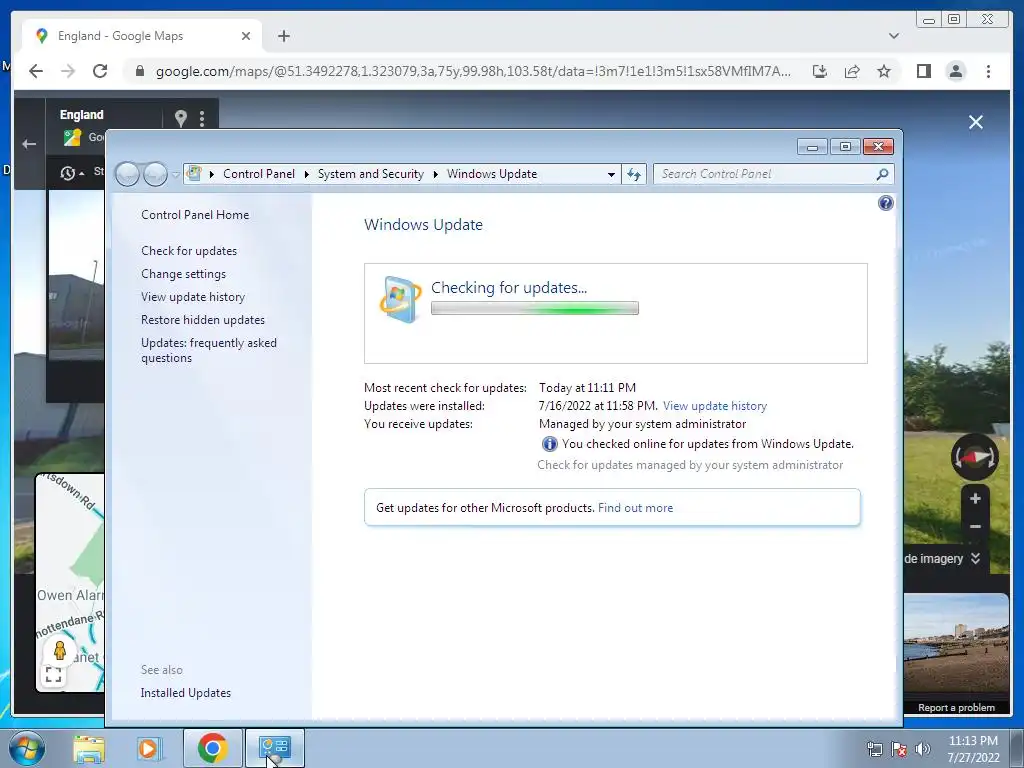Image resolution: width=1024 pixels, height=768 pixels.
Task: Click the refresh button beside address bar
Action: coord(634,174)
